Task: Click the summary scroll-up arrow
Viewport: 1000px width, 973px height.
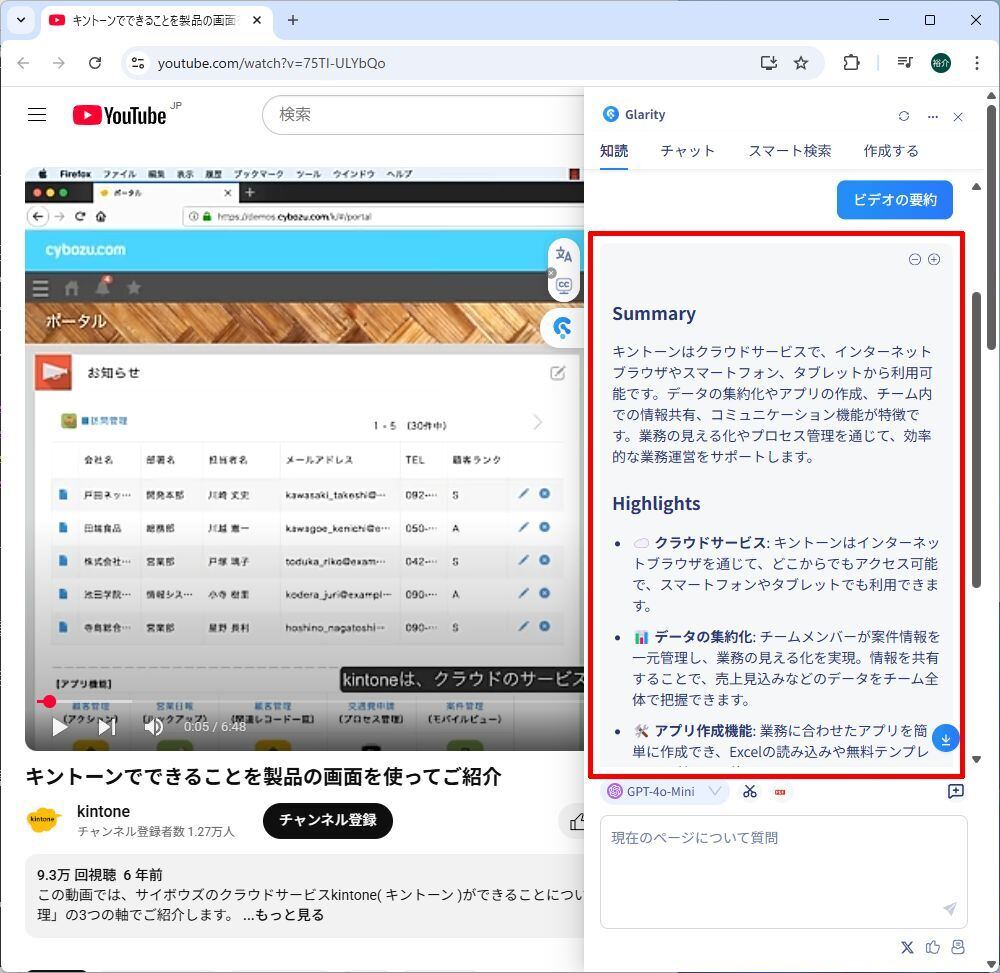Action: point(976,187)
